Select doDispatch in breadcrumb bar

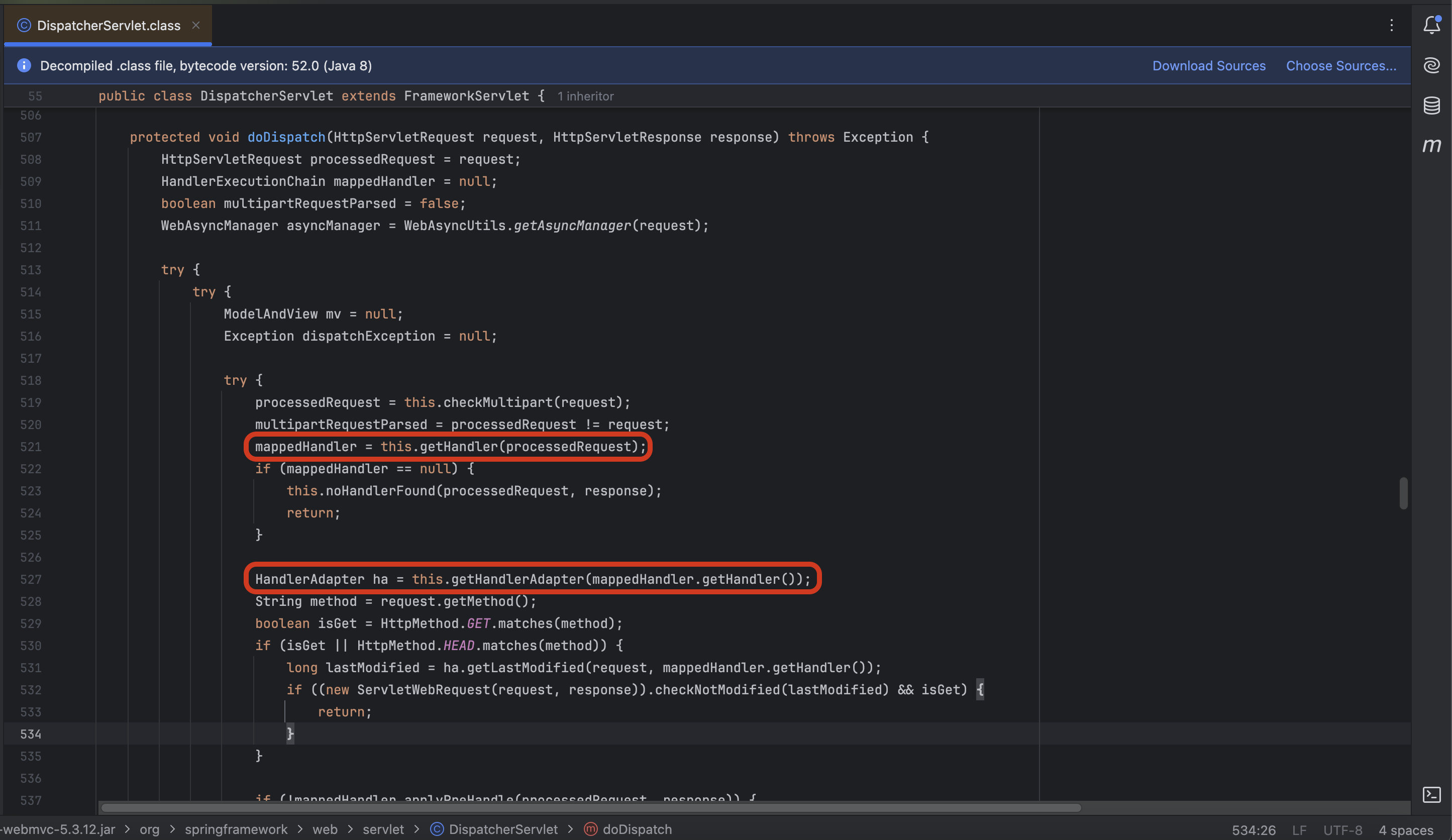point(637,829)
